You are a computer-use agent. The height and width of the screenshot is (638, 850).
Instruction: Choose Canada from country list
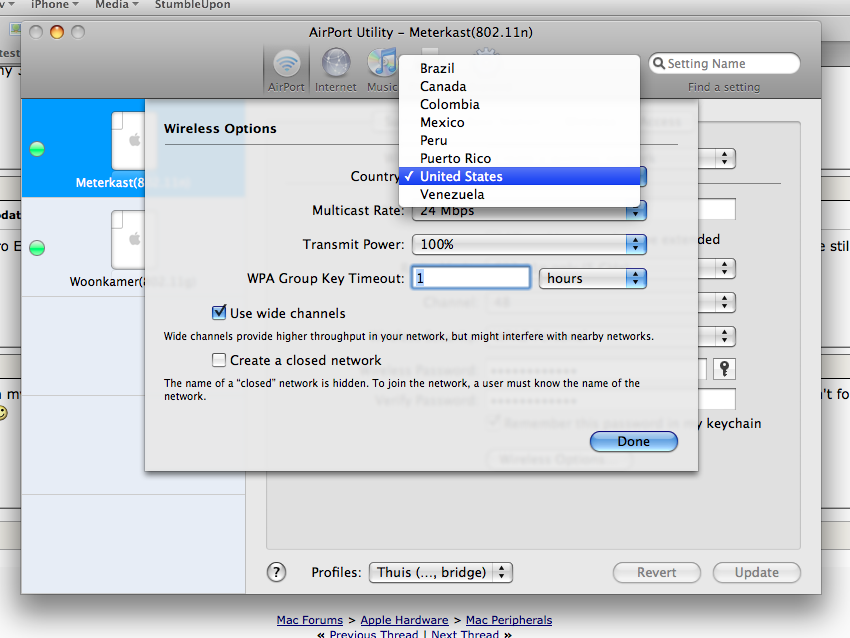coord(519,86)
